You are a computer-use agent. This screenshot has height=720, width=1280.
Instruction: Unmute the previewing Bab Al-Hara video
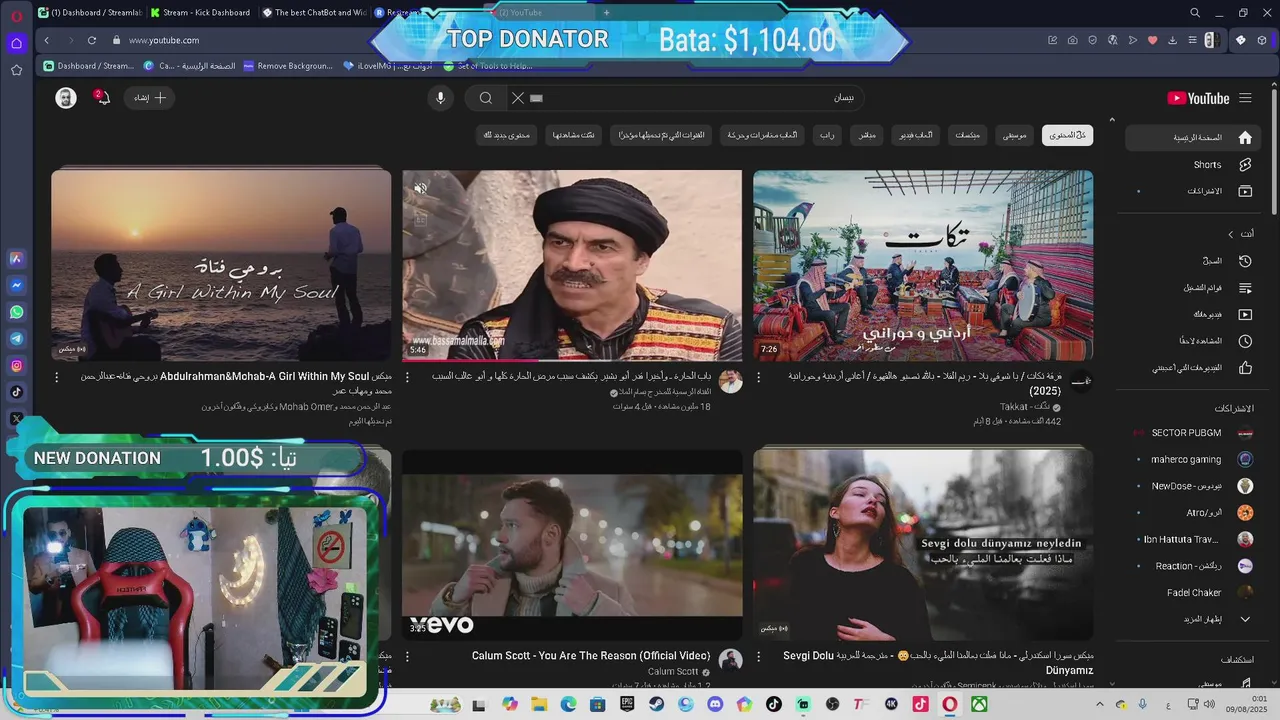pos(421,188)
